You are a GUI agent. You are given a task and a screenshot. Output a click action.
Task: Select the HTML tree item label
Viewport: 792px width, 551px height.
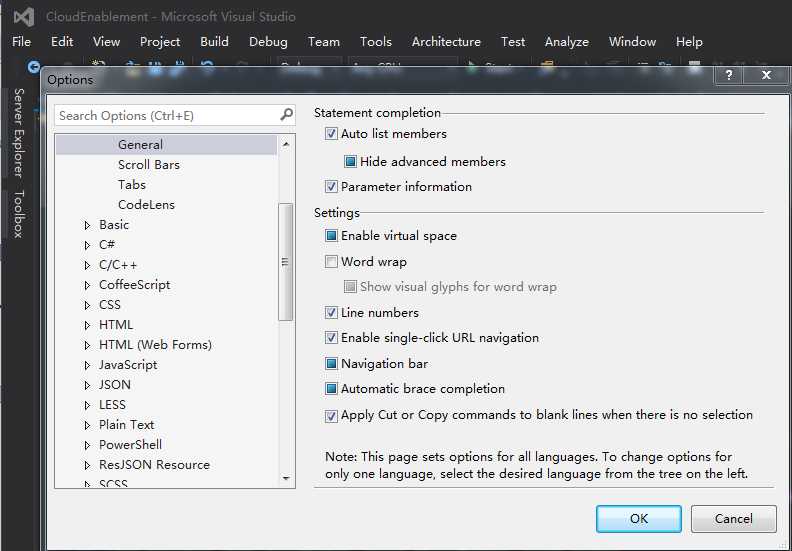(116, 325)
